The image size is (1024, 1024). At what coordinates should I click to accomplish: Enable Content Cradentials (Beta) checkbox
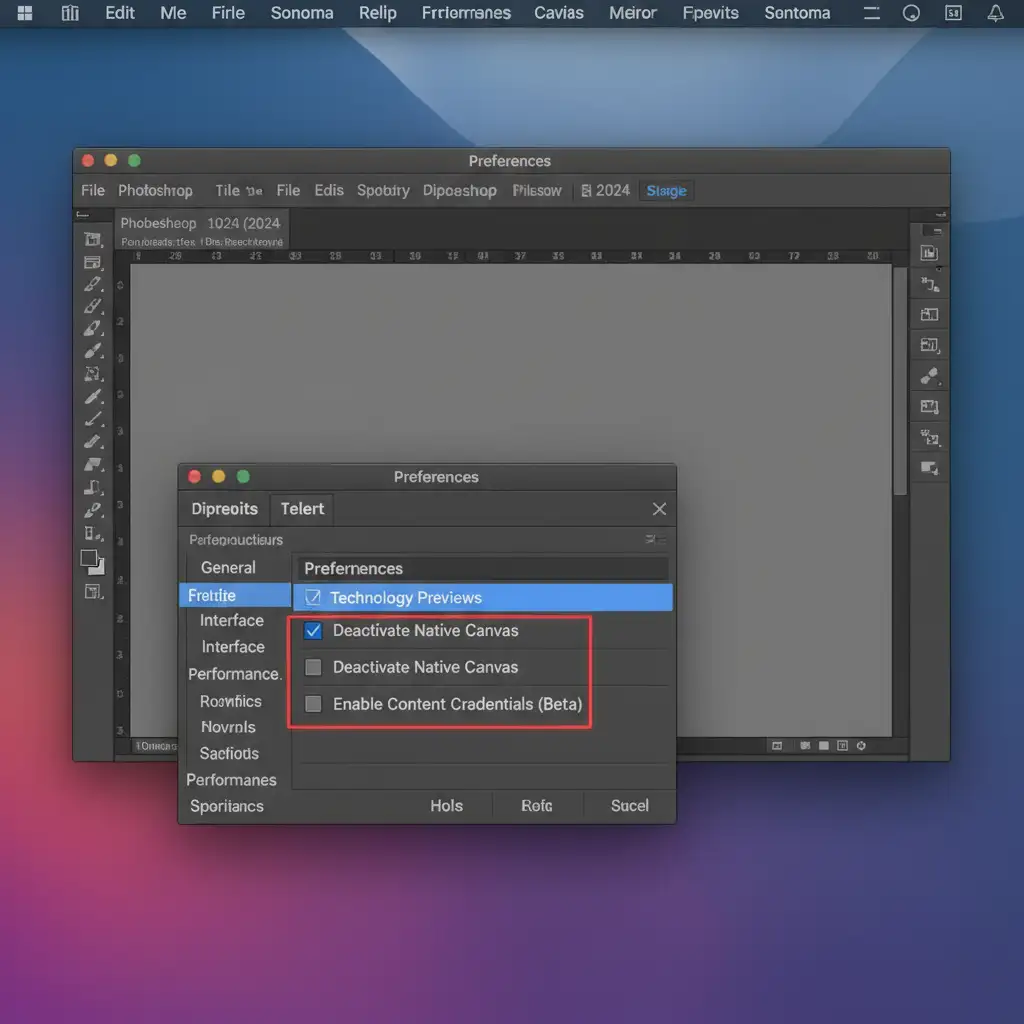[x=313, y=704]
